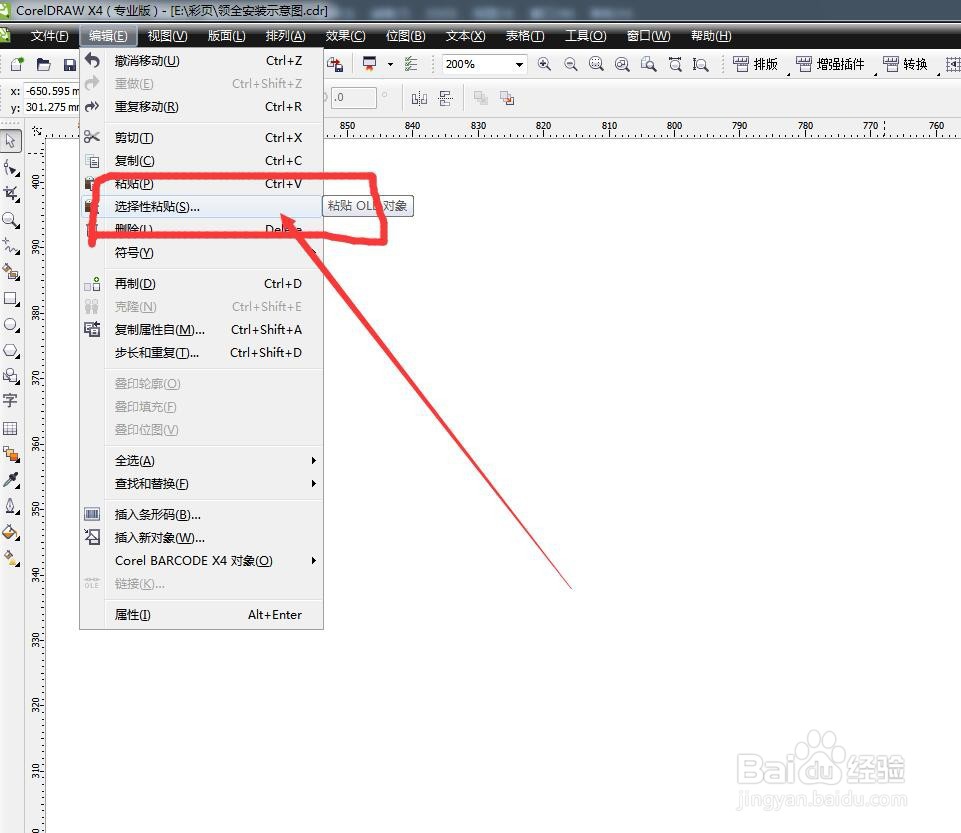Choose 剪切(T) menu entry
961x833 pixels.
click(x=202, y=138)
